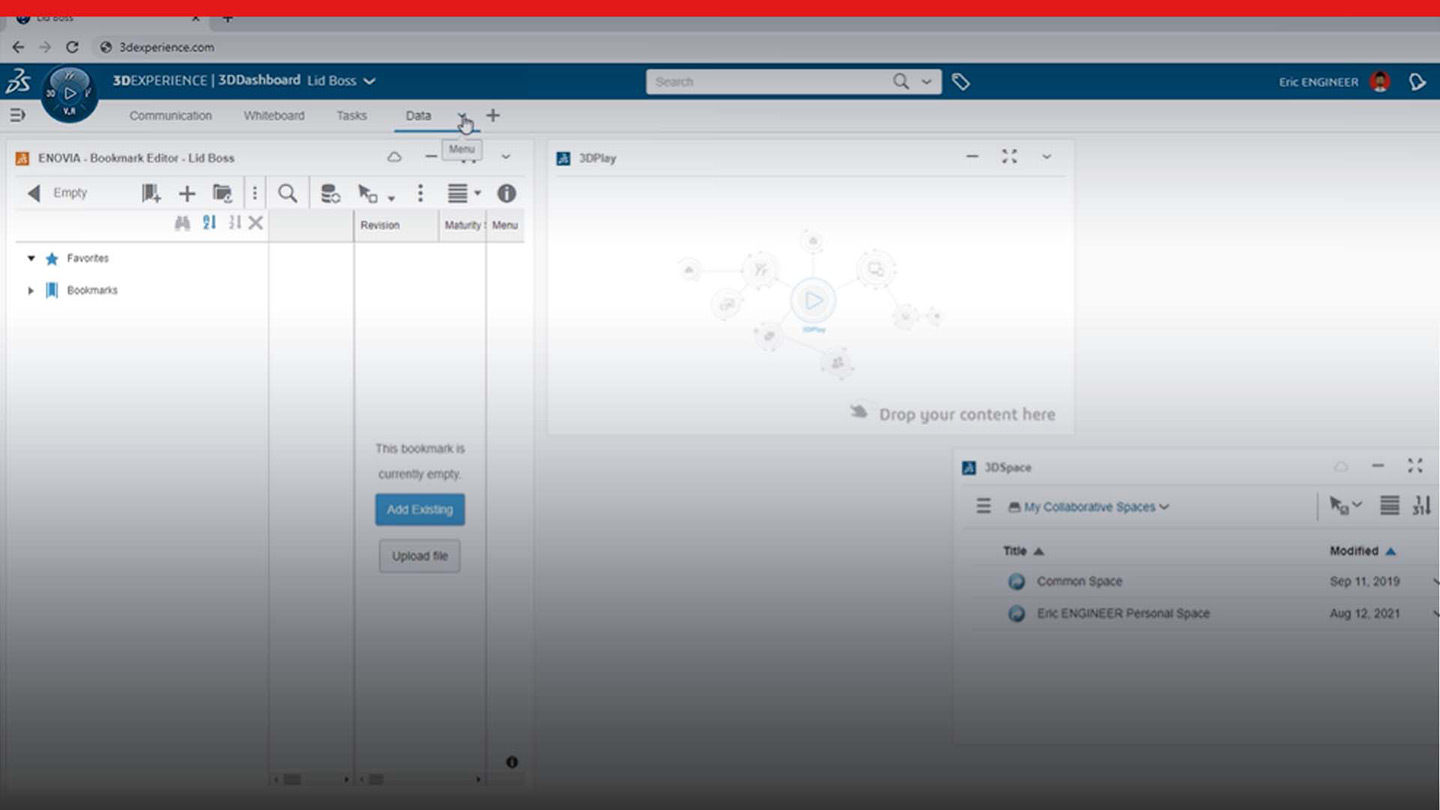Click the magnifier search icon in Bookmark Editor

pyautogui.click(x=288, y=193)
